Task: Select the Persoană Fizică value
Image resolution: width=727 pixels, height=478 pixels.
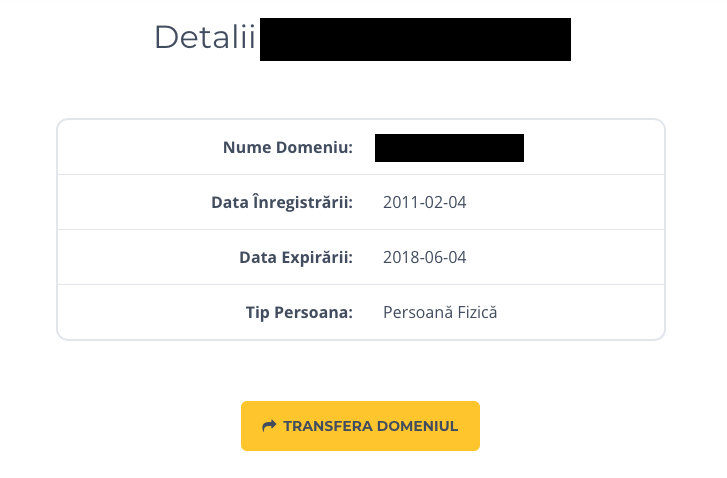Action: coord(440,313)
